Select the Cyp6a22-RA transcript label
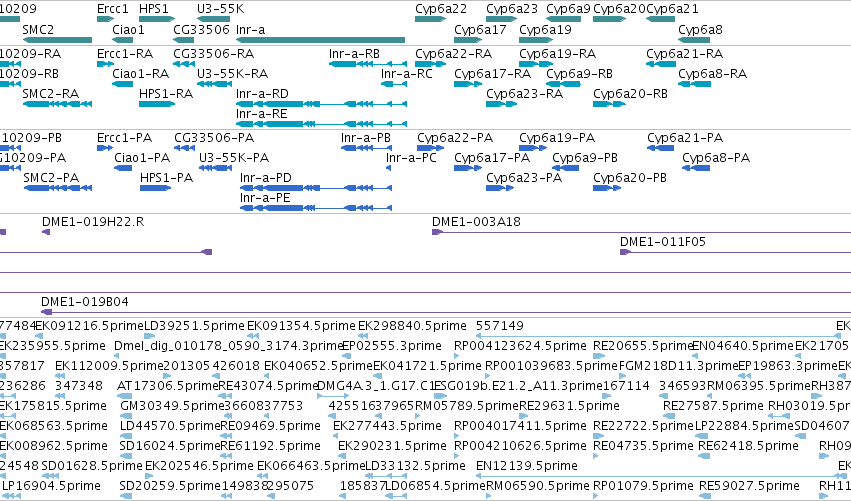This screenshot has height=501, width=851. pos(454,54)
